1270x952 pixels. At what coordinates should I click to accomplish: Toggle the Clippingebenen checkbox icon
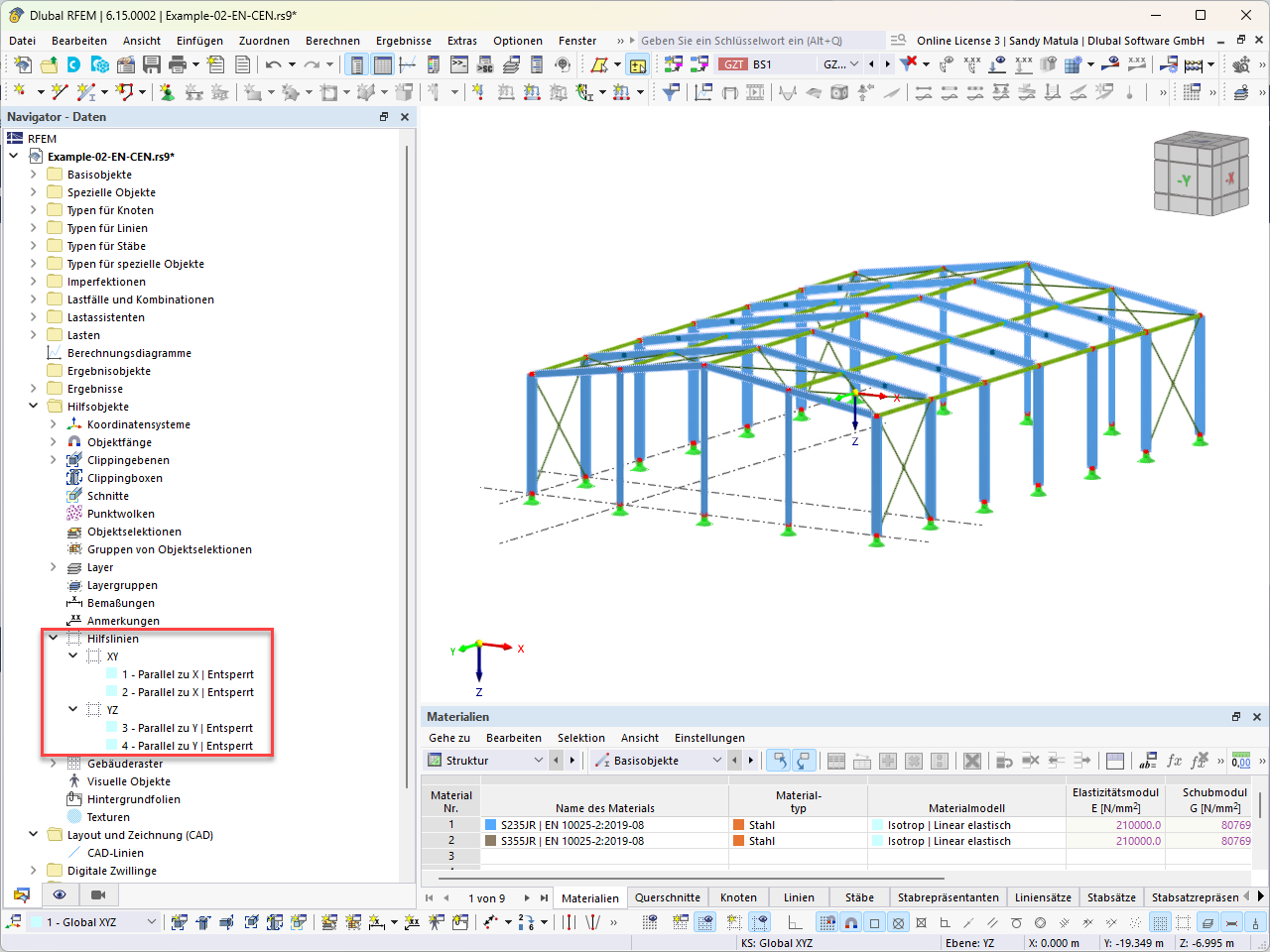(74, 460)
